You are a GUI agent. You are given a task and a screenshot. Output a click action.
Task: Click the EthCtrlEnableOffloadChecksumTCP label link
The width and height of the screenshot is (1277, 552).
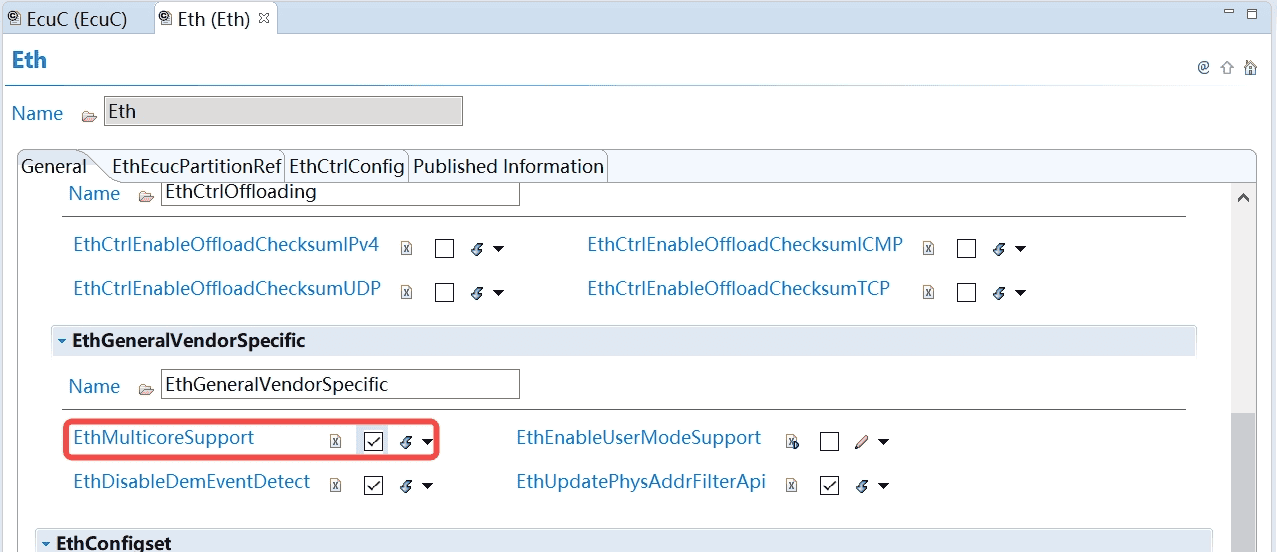coord(738,289)
